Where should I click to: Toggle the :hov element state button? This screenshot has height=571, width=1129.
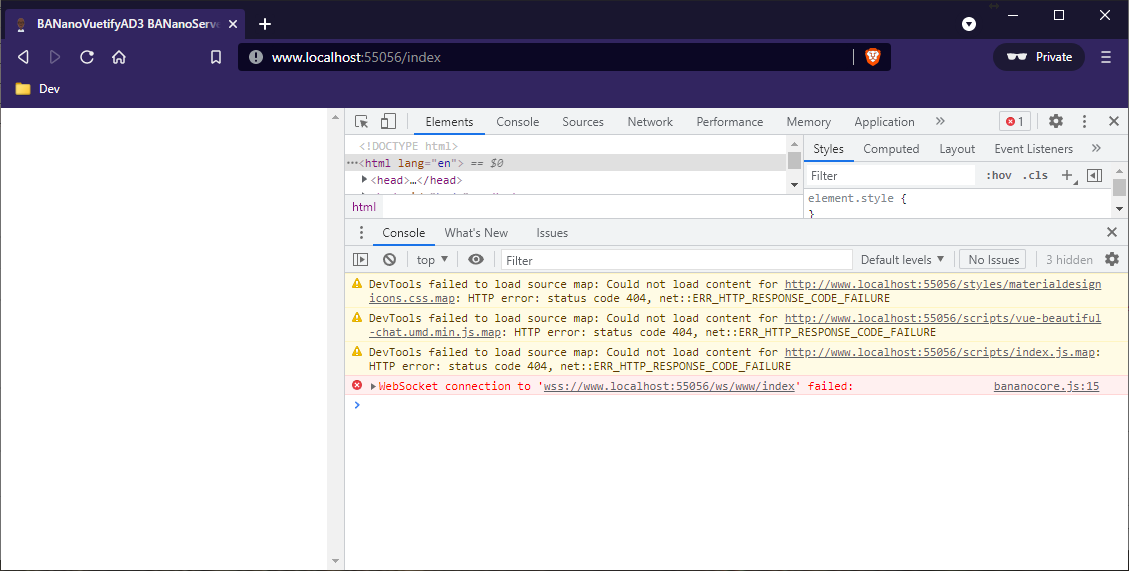(999, 176)
